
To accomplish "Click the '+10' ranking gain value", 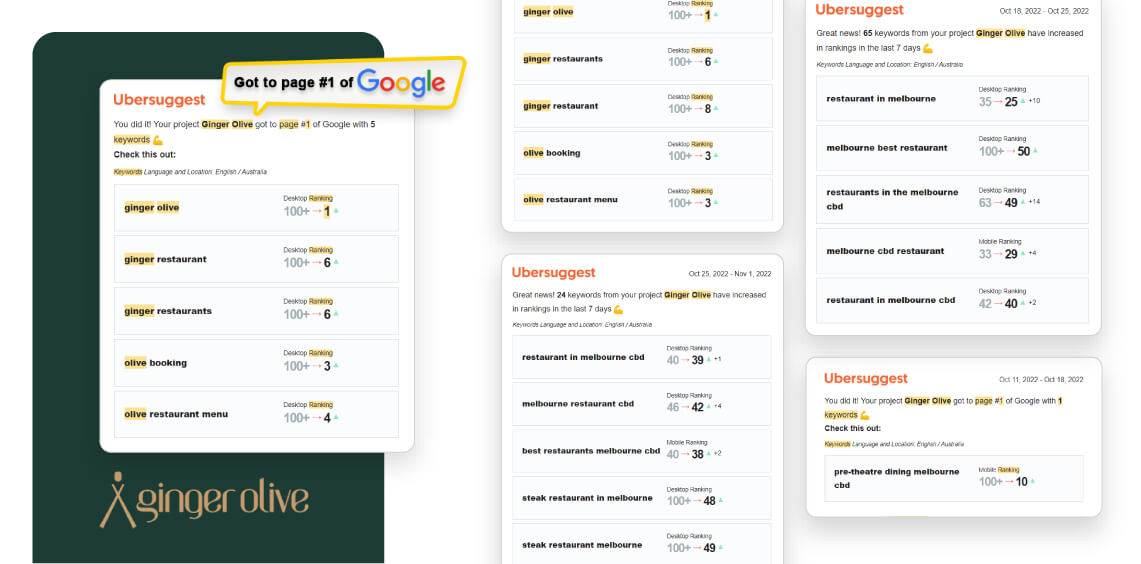I will (x=1034, y=100).
